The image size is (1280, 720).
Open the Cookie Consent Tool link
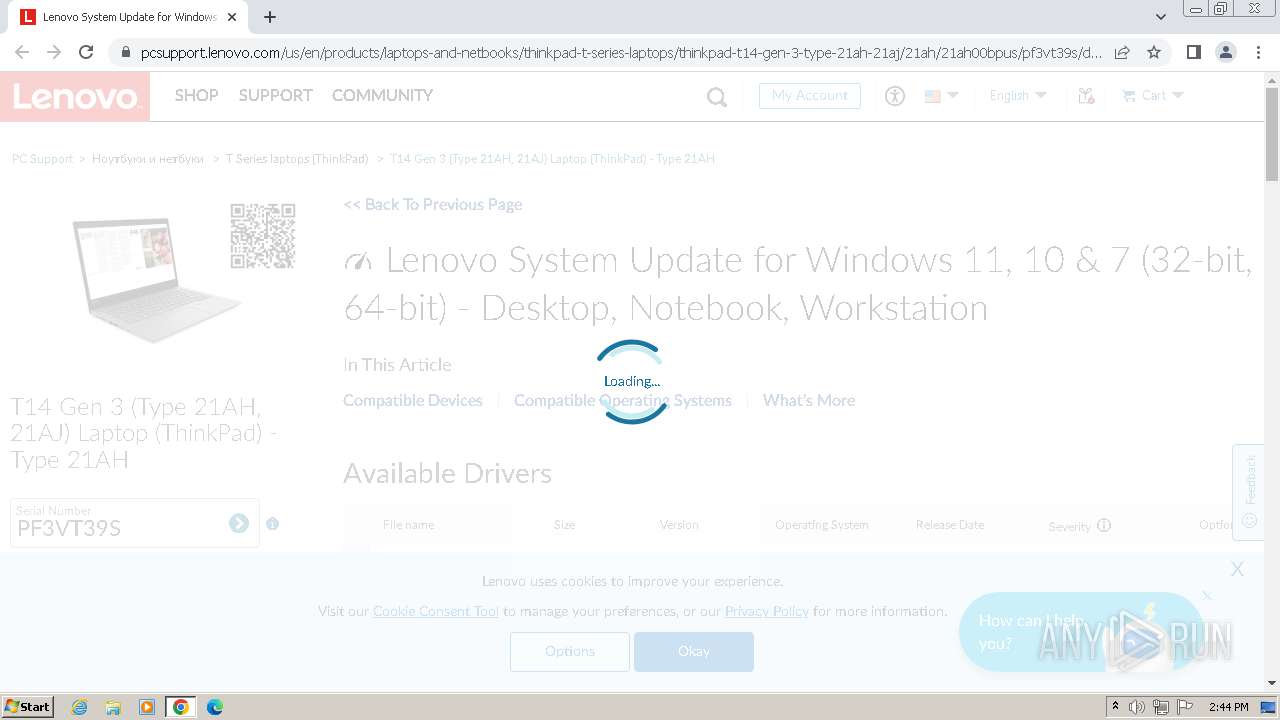pos(436,611)
